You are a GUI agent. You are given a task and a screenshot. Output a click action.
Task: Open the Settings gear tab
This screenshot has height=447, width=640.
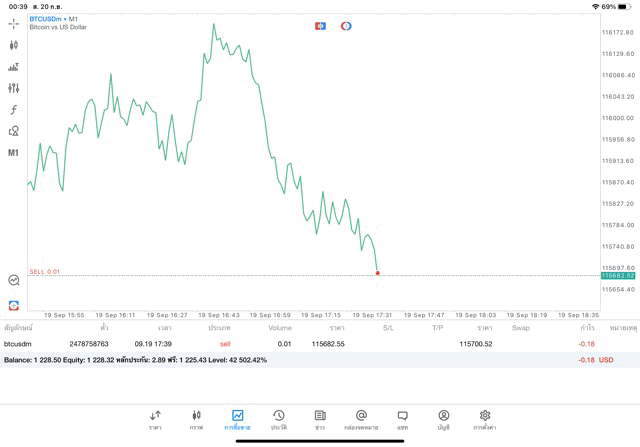(485, 419)
